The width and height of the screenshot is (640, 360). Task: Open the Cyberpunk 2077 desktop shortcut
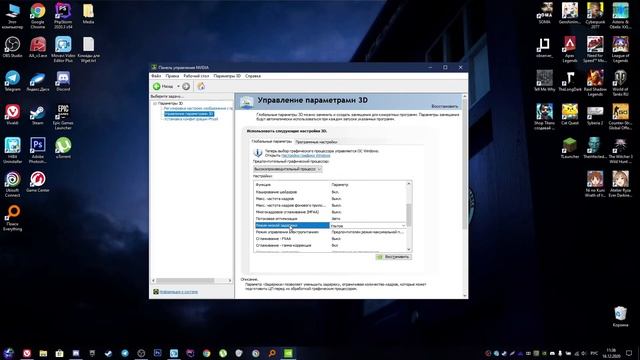[x=595, y=16]
